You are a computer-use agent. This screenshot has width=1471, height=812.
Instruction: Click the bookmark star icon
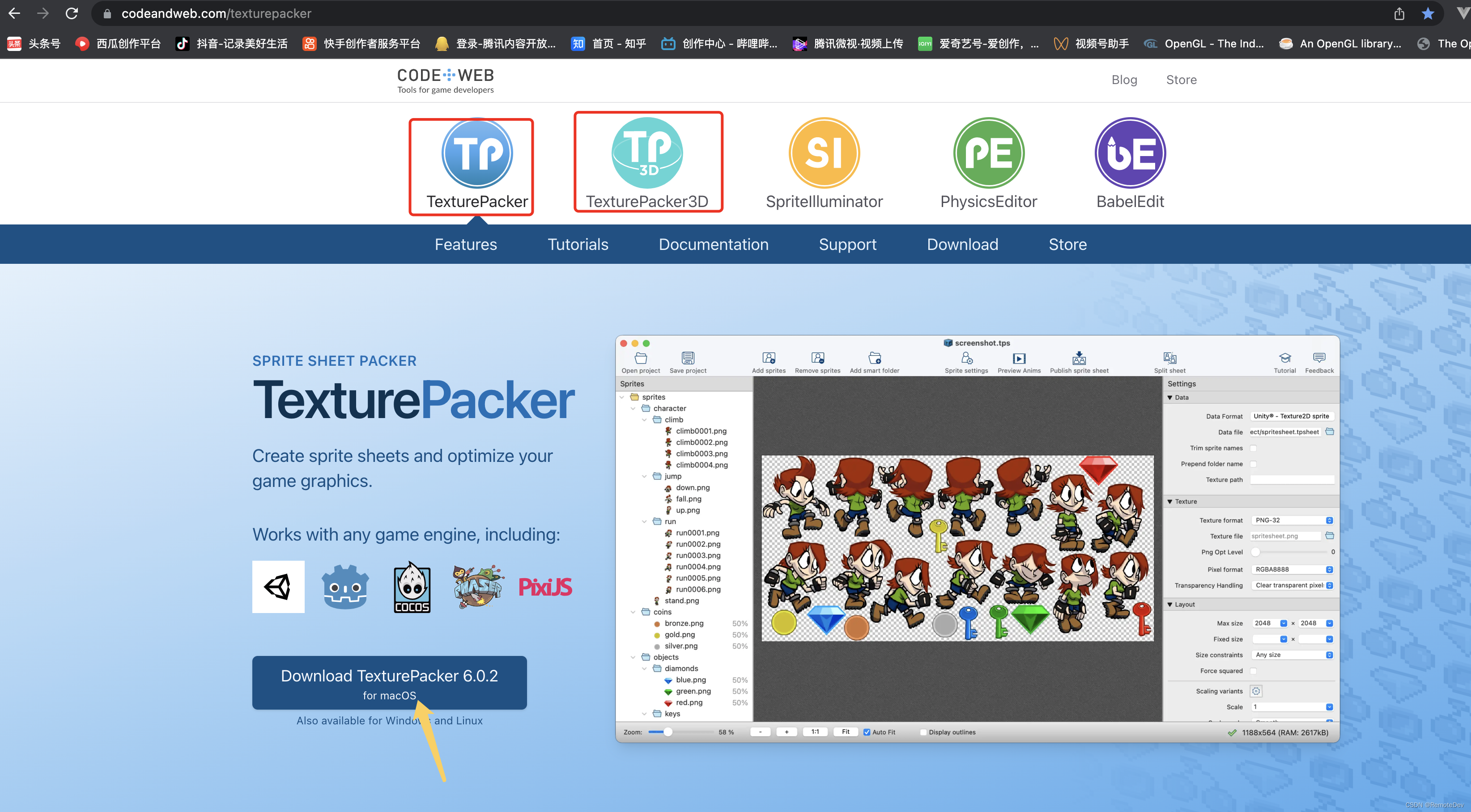click(x=1428, y=13)
